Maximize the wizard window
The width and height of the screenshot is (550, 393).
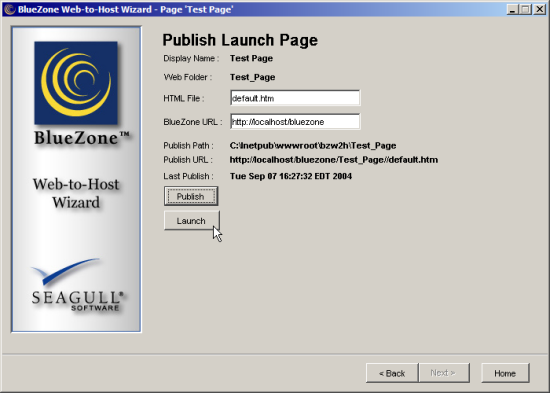pyautogui.click(x=525, y=9)
